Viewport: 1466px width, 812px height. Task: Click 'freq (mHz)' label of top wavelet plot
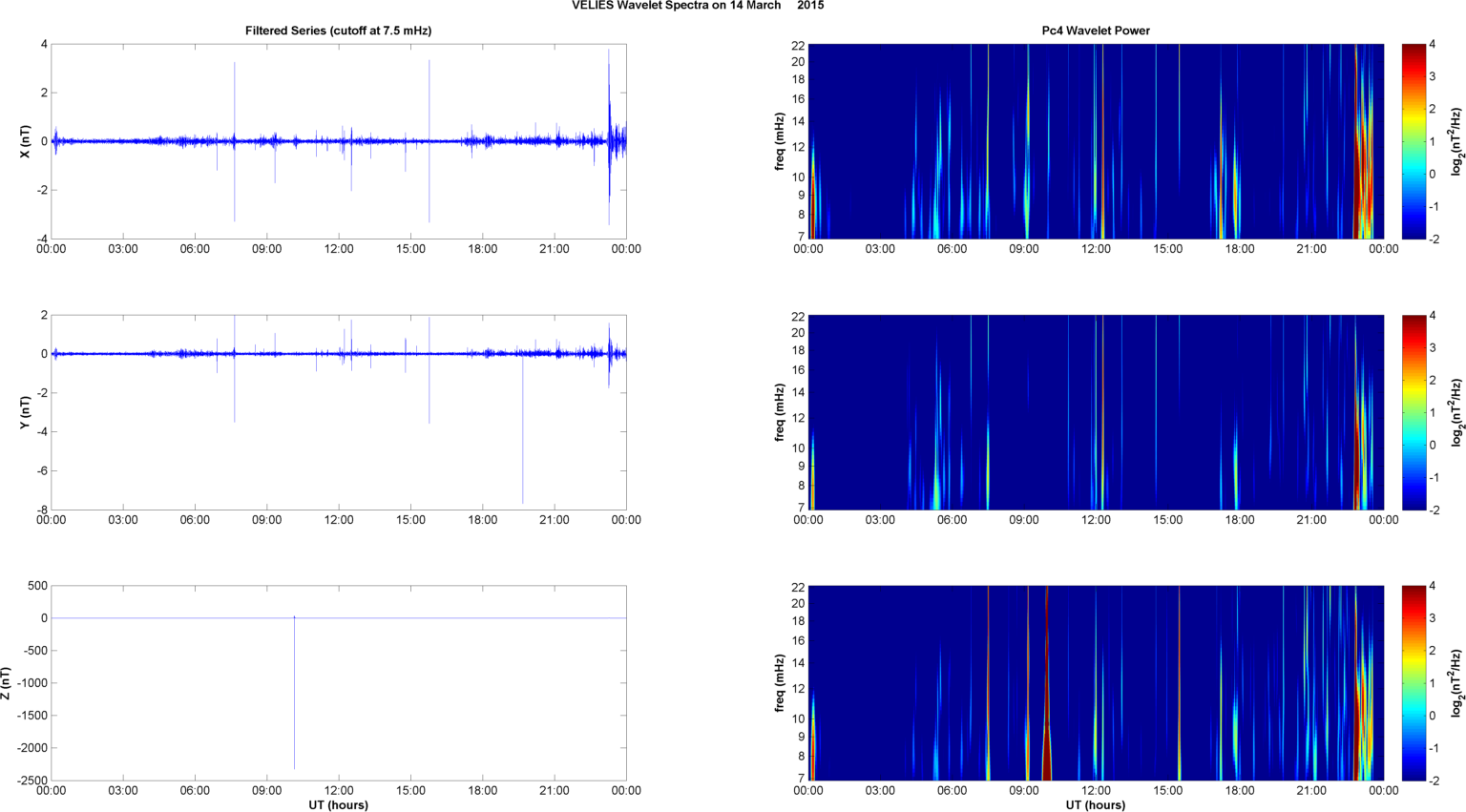[780, 141]
